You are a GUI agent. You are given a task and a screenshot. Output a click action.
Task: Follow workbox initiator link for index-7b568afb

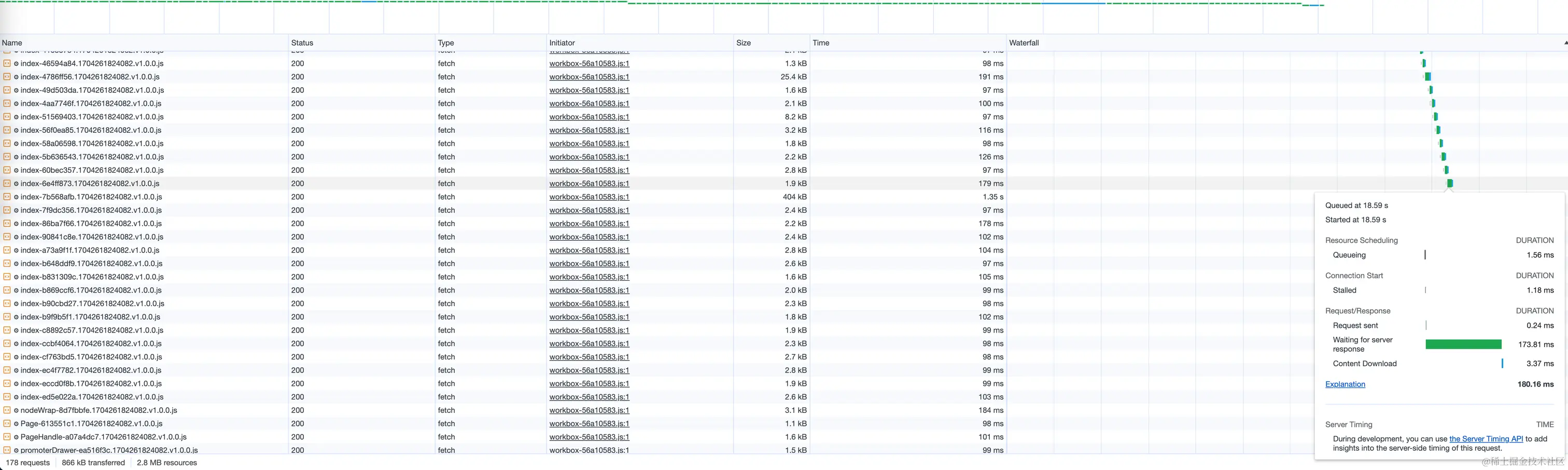[589, 197]
